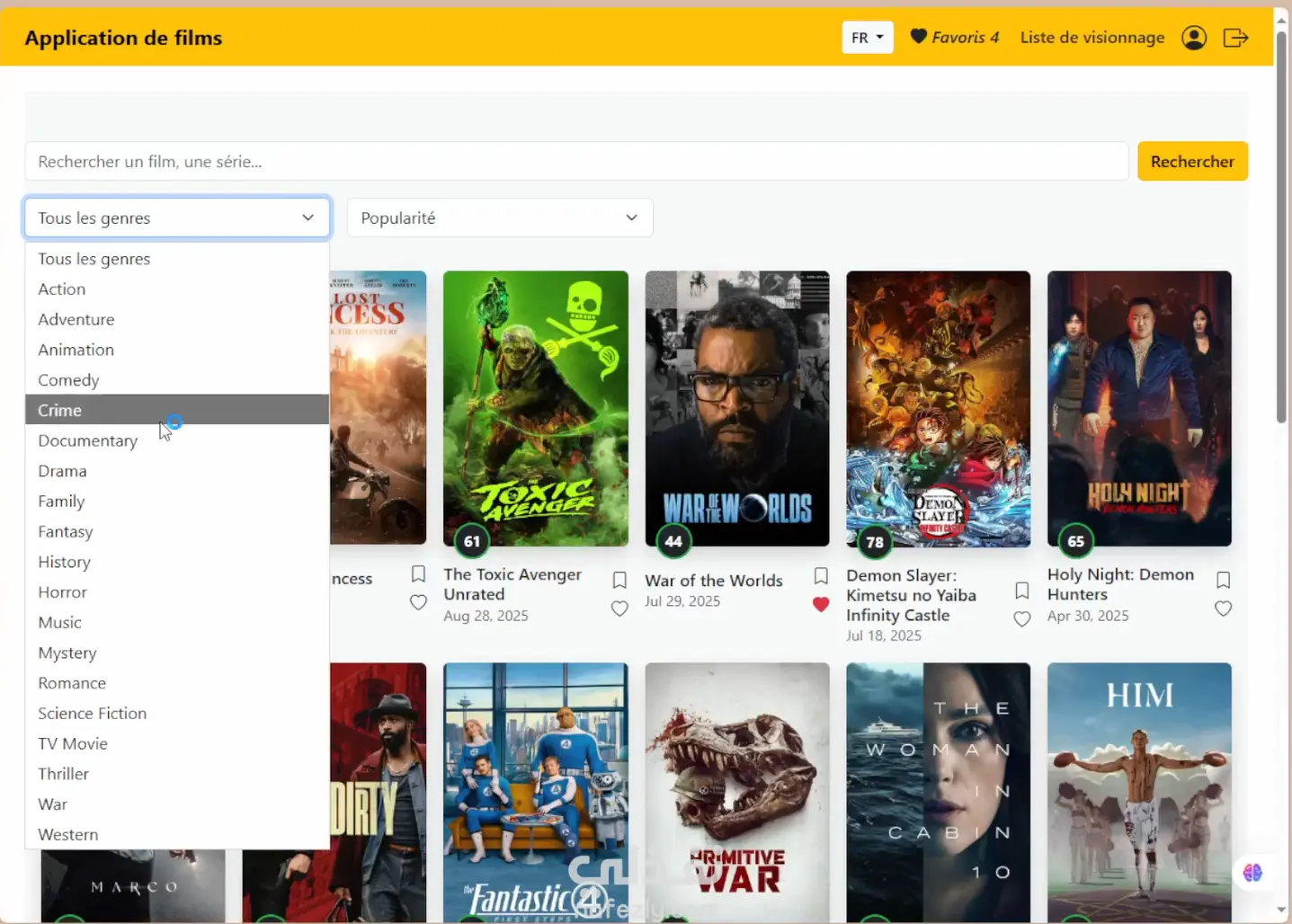This screenshot has height=924, width=1292.
Task: Bookmark War of the Worlds
Action: (821, 575)
